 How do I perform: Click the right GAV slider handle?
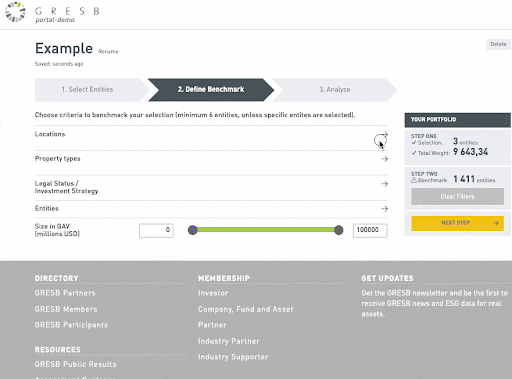(x=339, y=230)
